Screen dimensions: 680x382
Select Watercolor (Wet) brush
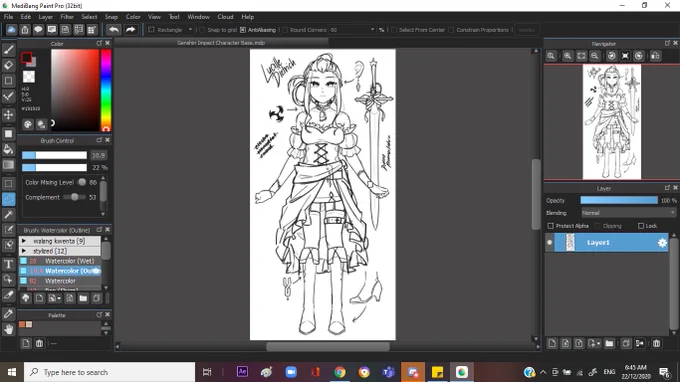pyautogui.click(x=60, y=261)
